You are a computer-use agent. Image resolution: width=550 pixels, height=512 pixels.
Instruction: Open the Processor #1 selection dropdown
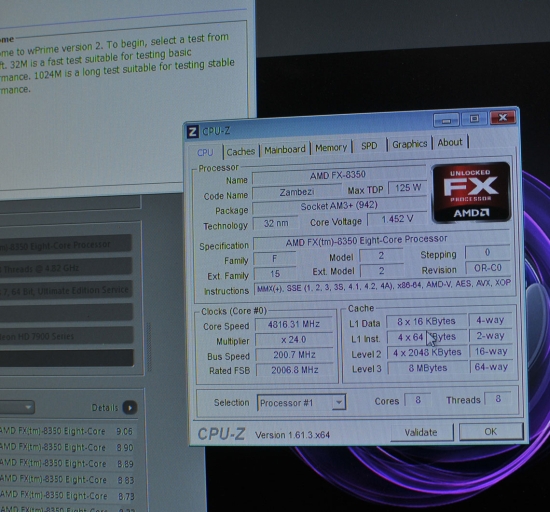(x=301, y=403)
